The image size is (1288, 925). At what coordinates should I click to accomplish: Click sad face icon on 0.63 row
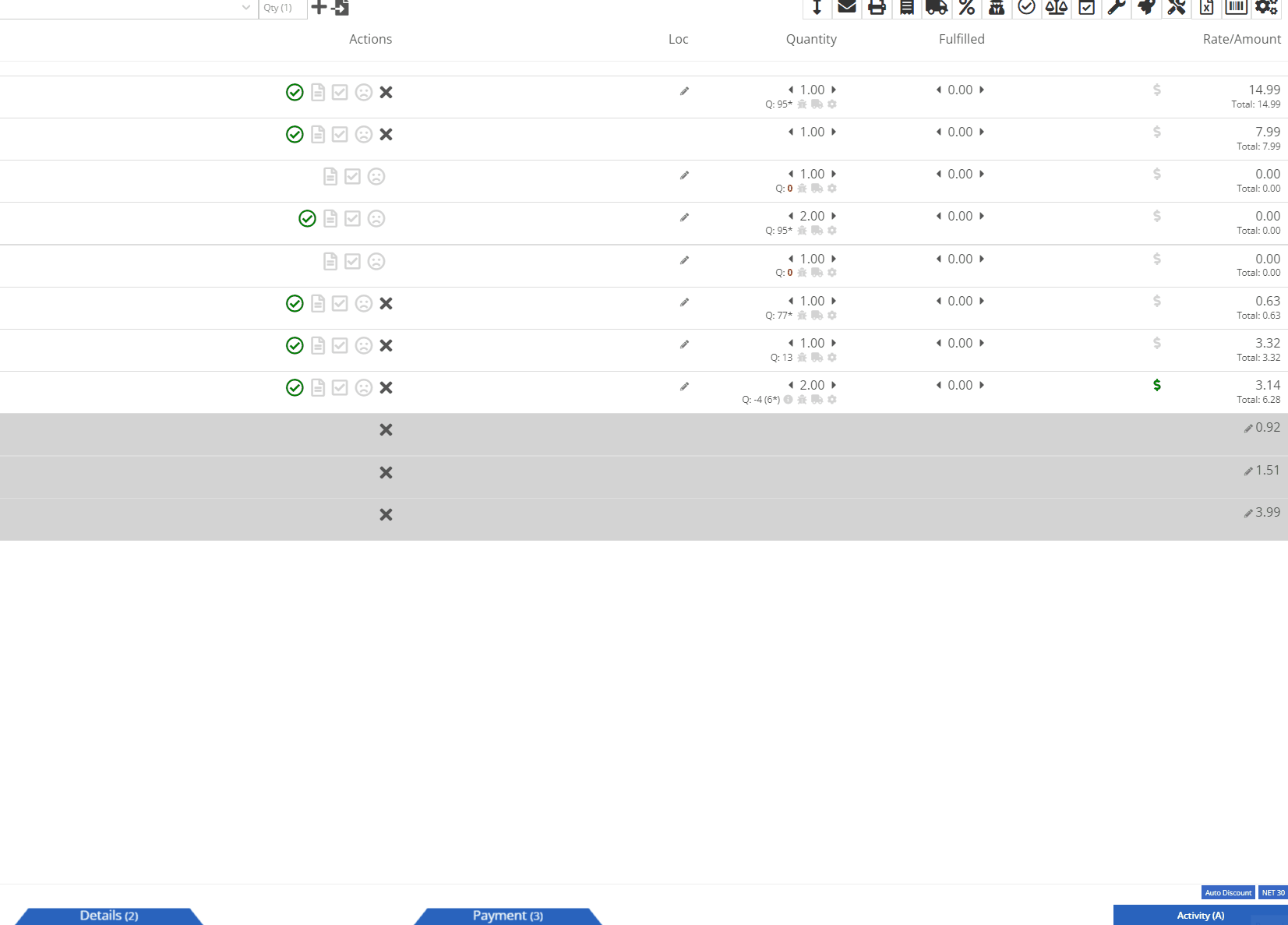(364, 303)
